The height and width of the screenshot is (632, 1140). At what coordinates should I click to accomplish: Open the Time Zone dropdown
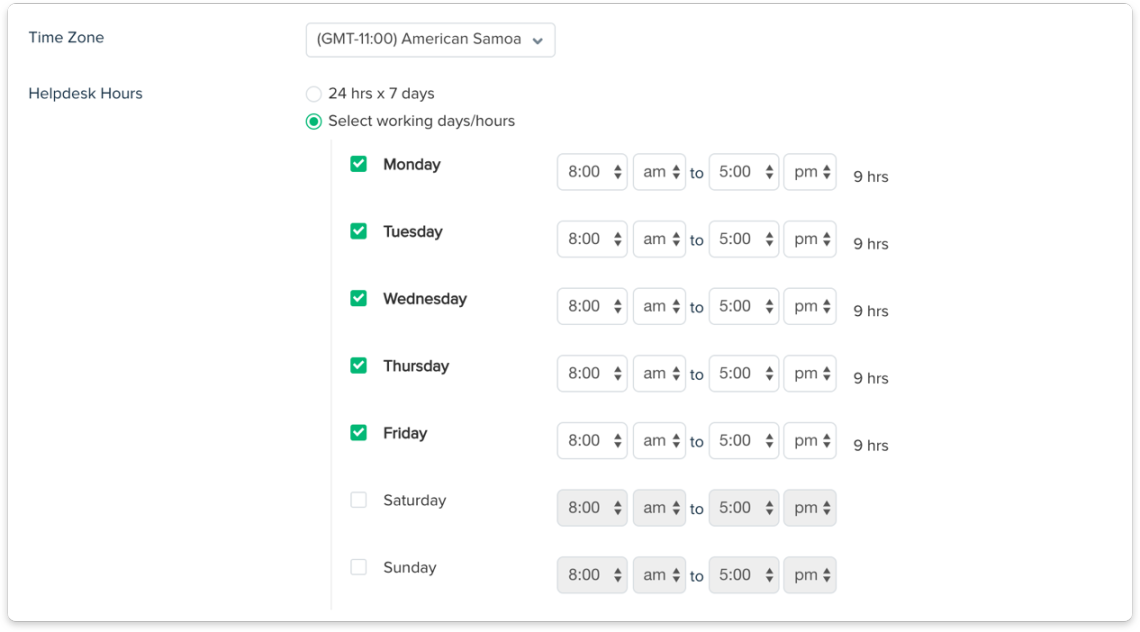click(430, 40)
